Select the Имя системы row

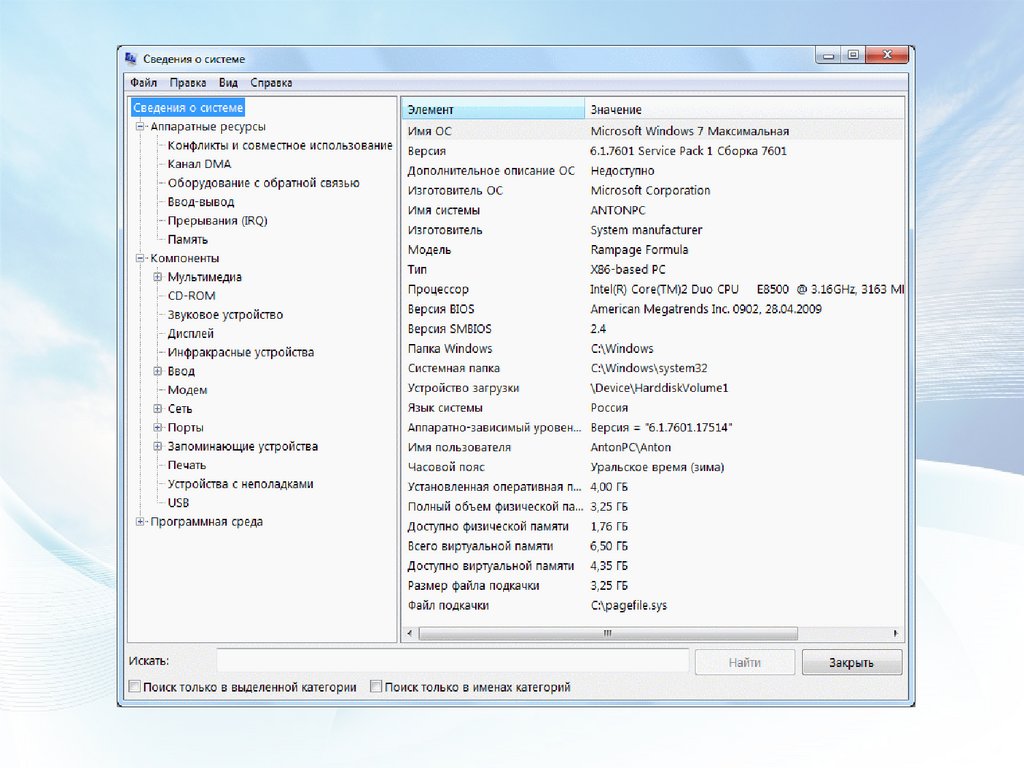653,210
